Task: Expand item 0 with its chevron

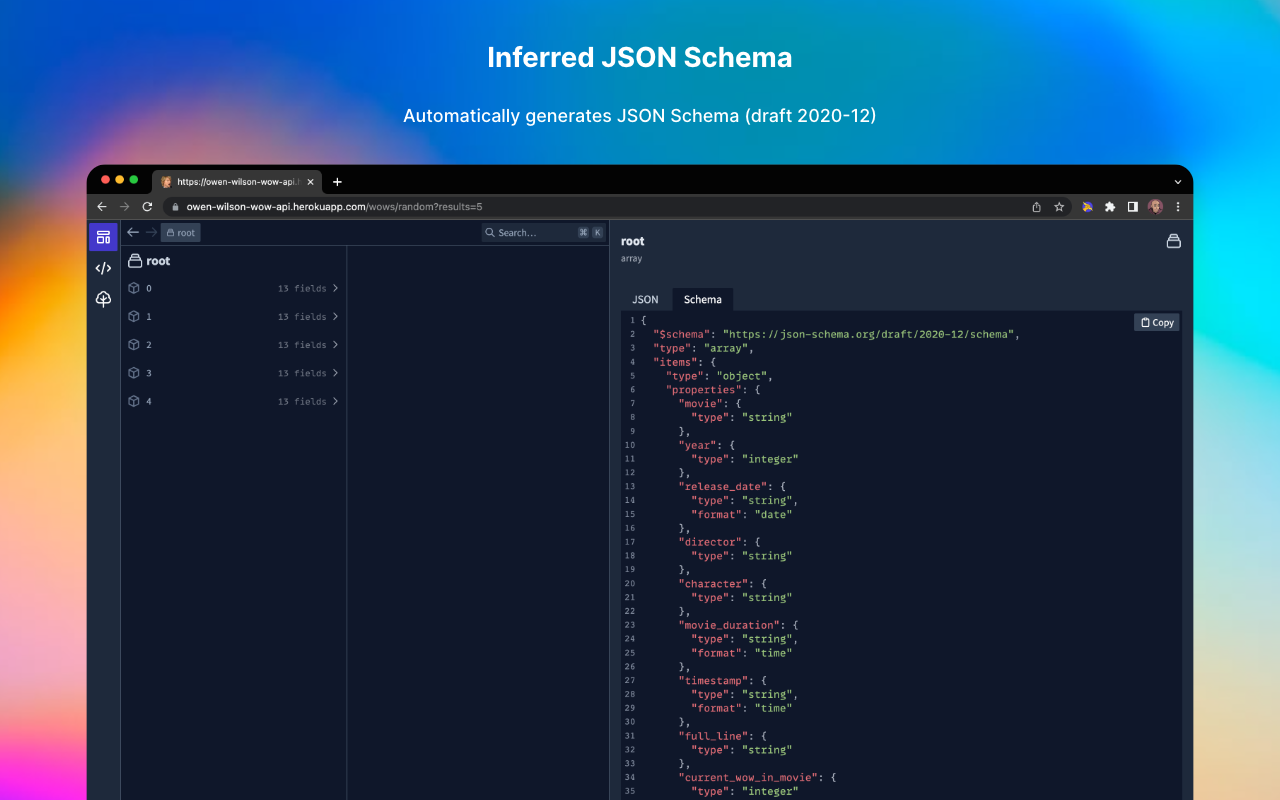Action: (335, 288)
